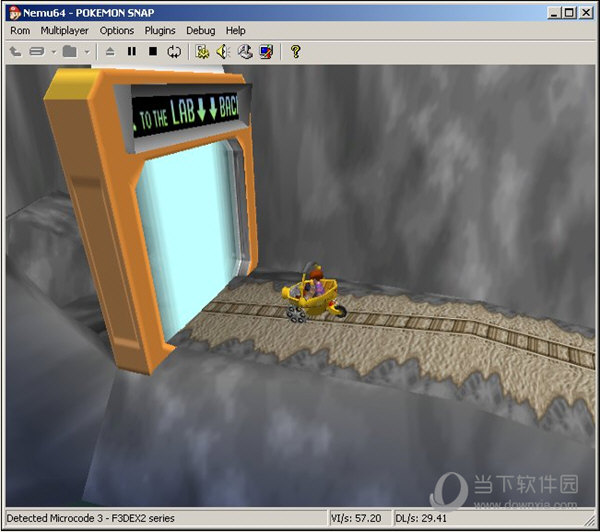Open the Rom menu
This screenshot has width=600, height=532.
click(20, 31)
